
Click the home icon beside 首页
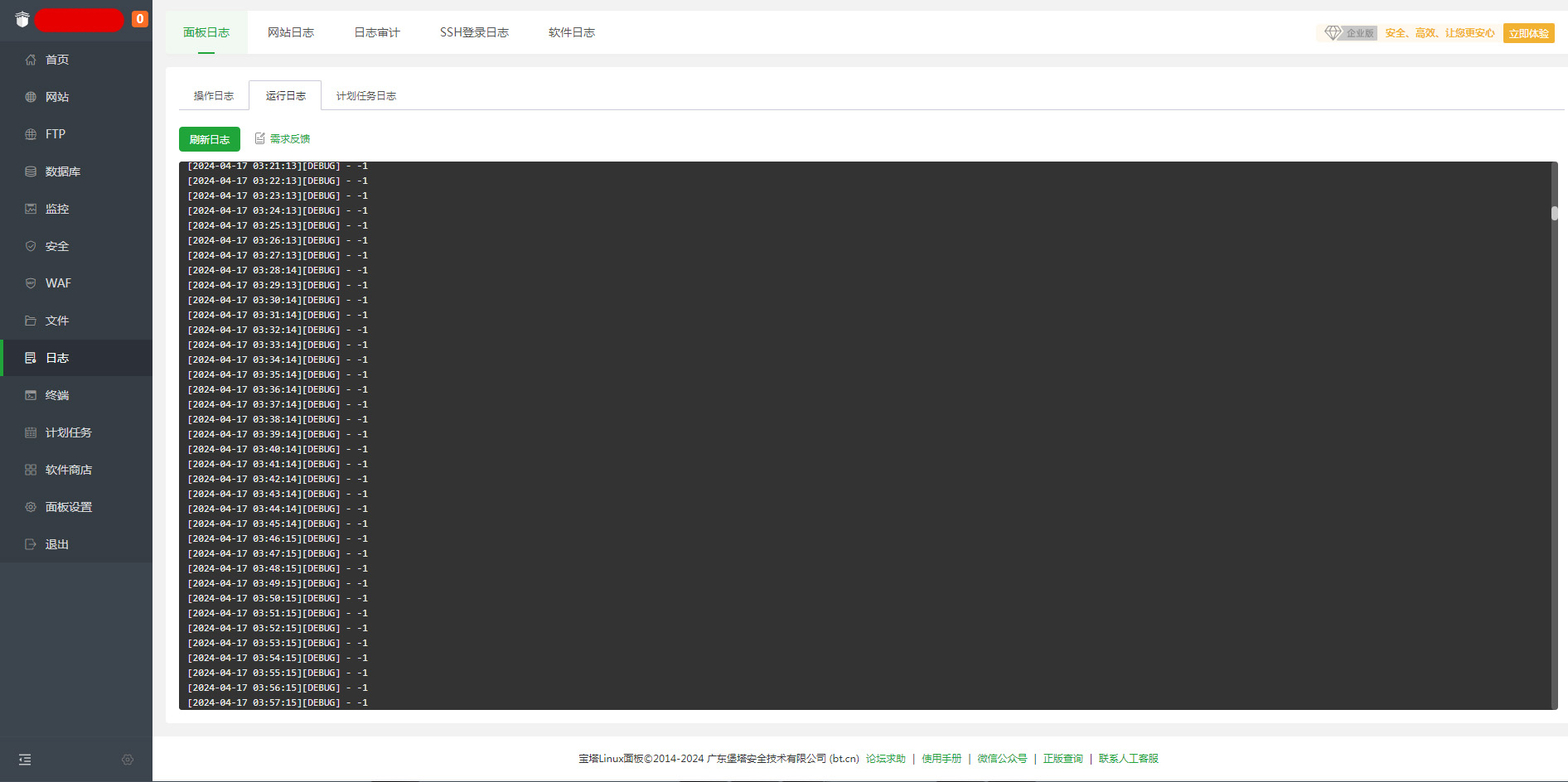click(x=31, y=60)
